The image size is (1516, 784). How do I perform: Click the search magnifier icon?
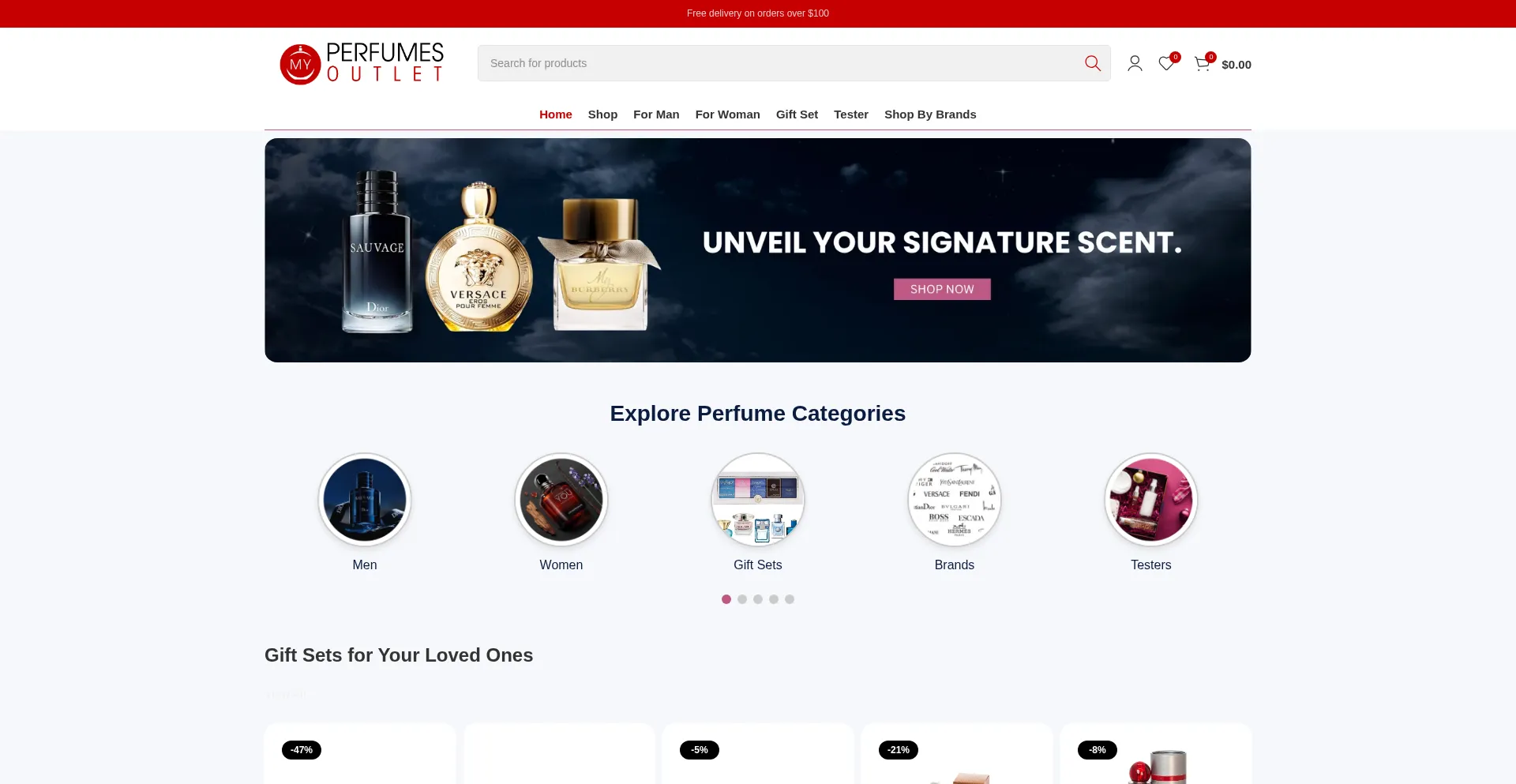1092,63
